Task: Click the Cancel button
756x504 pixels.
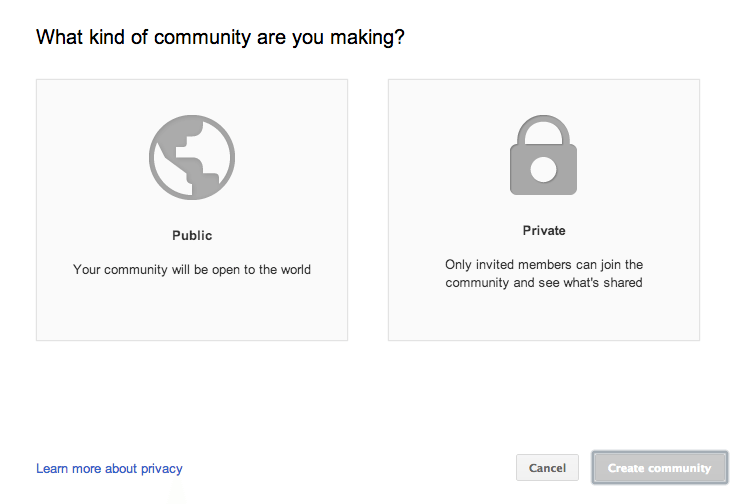Action: [x=547, y=468]
